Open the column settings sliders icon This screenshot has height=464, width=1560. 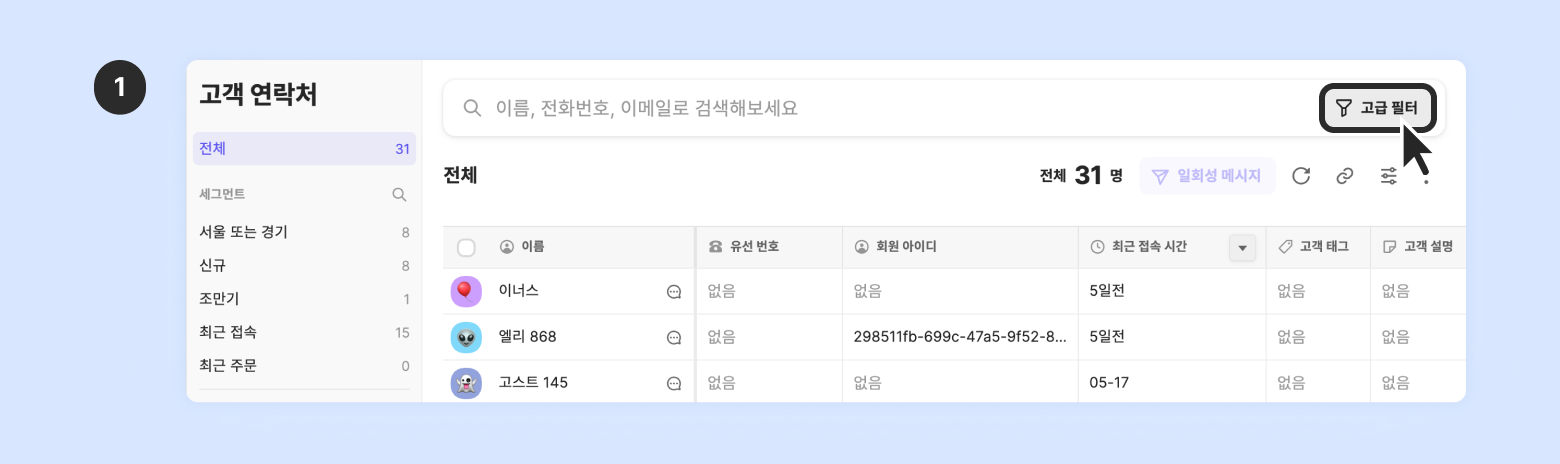1389,176
